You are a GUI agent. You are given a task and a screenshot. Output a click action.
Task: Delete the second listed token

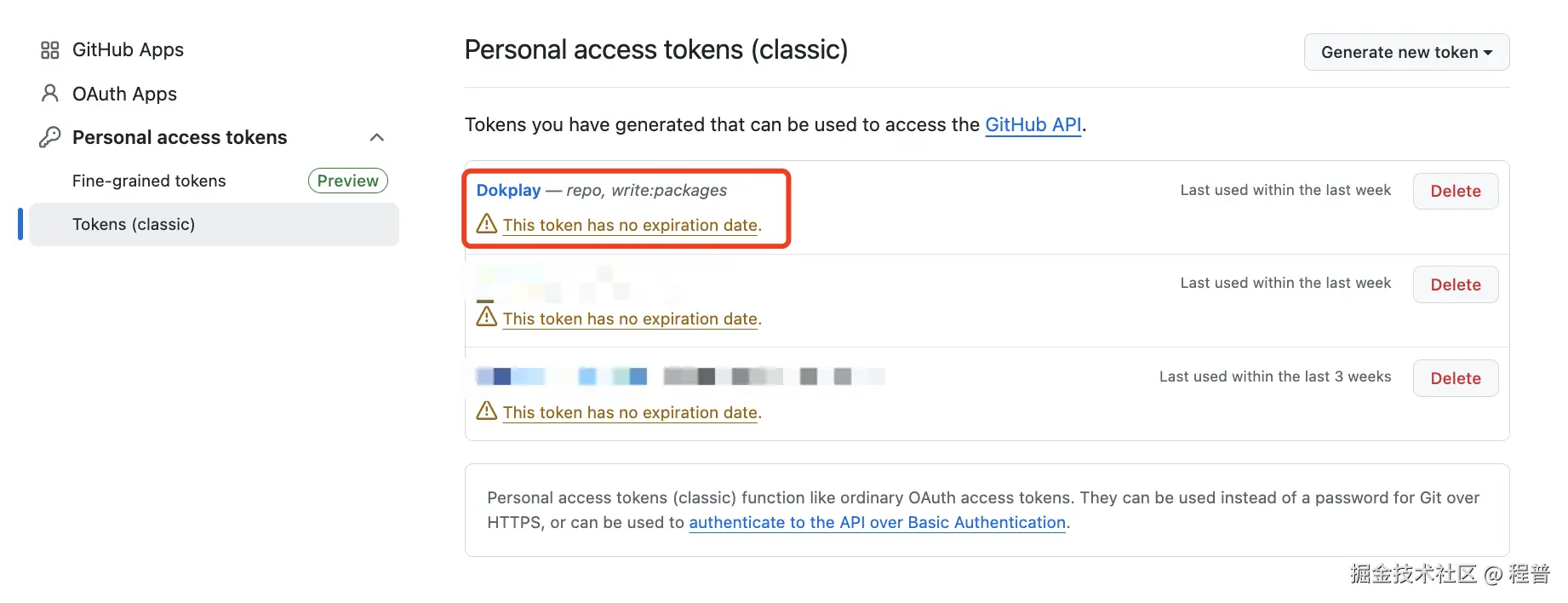[x=1456, y=284]
